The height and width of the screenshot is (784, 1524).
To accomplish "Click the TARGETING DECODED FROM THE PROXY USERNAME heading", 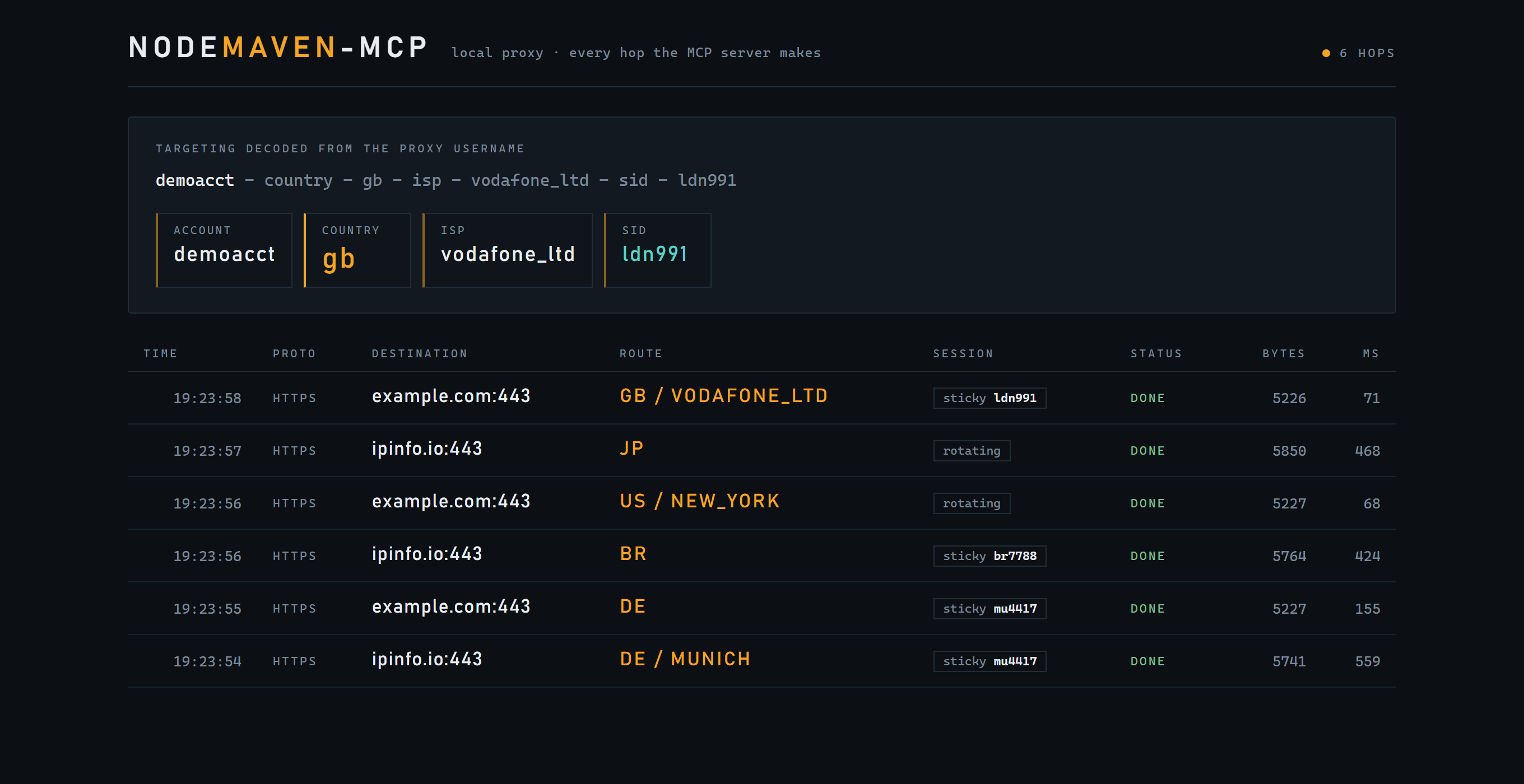I will coord(340,148).
